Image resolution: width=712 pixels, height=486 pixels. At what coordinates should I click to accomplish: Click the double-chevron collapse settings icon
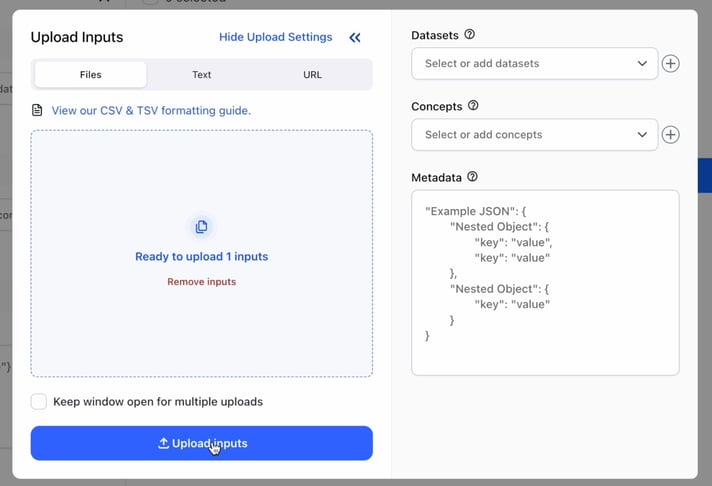(355, 38)
